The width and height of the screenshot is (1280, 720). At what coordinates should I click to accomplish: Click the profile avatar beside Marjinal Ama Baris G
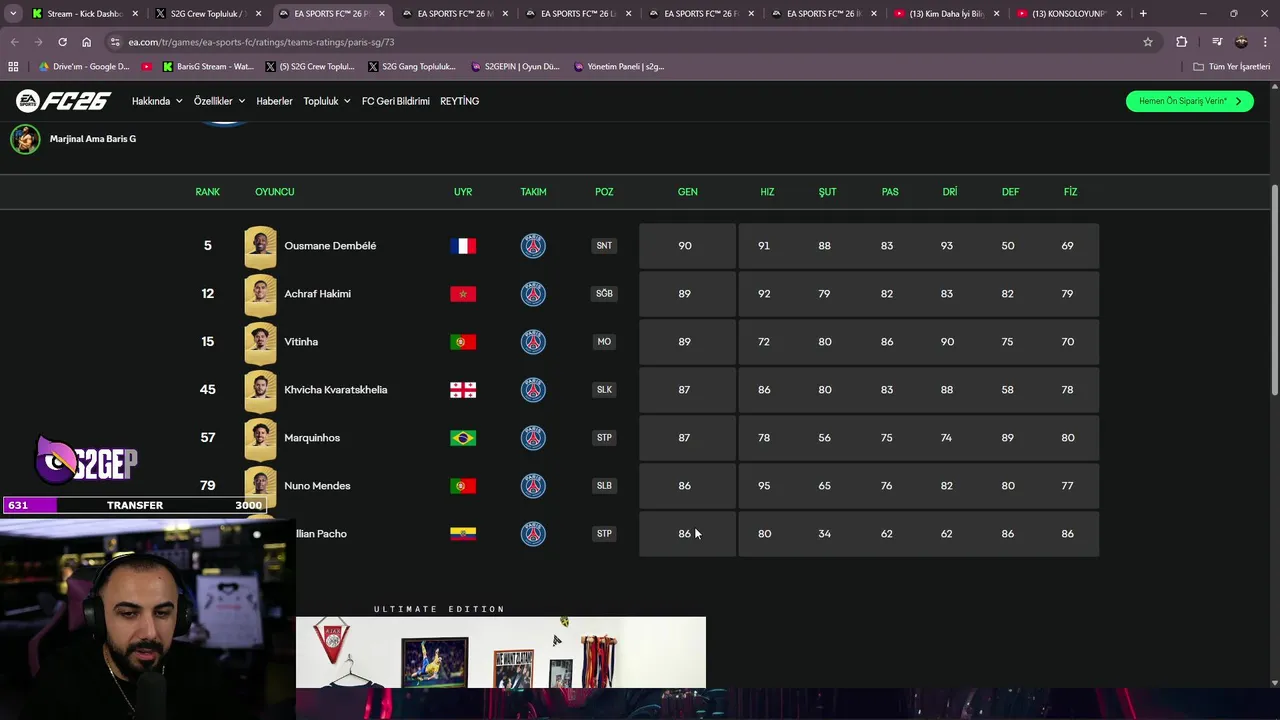click(x=25, y=139)
